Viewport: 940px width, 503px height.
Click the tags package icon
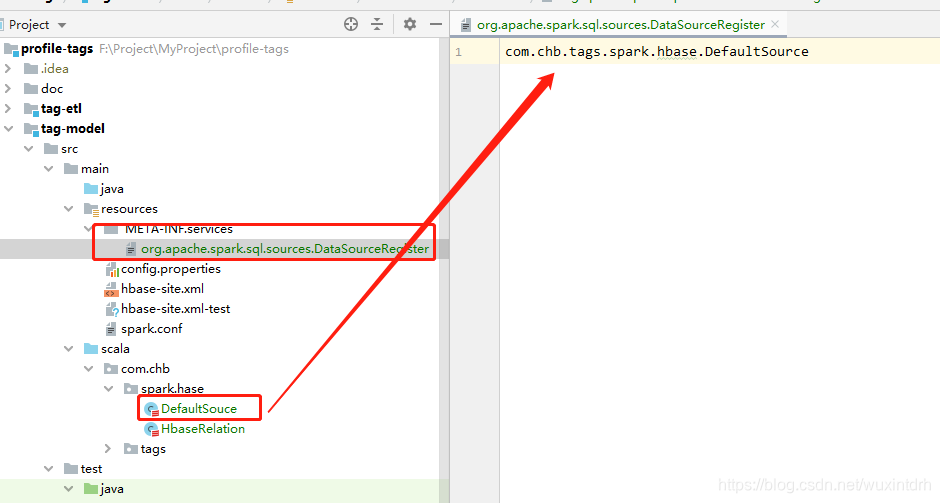(131, 448)
